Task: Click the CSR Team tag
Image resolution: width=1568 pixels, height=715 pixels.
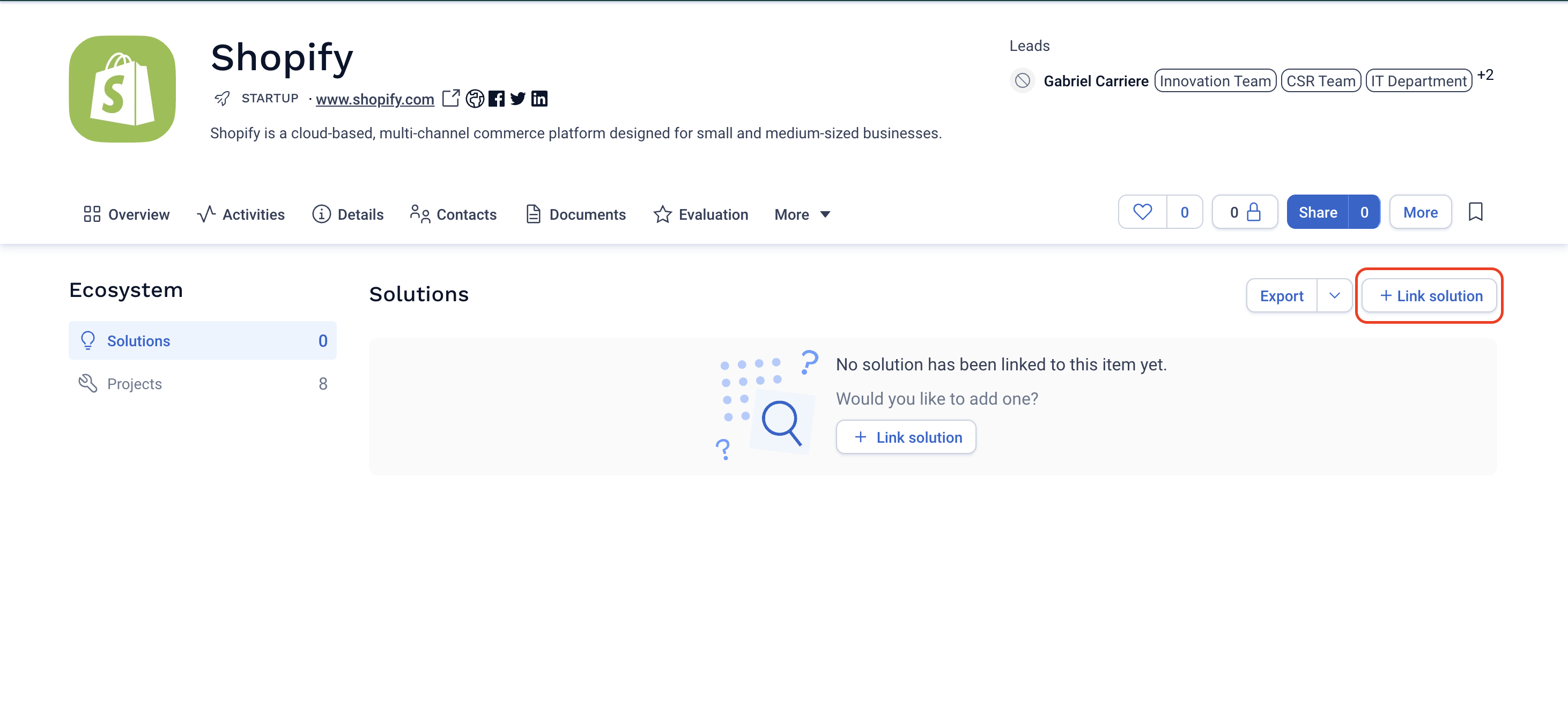Action: pos(1321,80)
